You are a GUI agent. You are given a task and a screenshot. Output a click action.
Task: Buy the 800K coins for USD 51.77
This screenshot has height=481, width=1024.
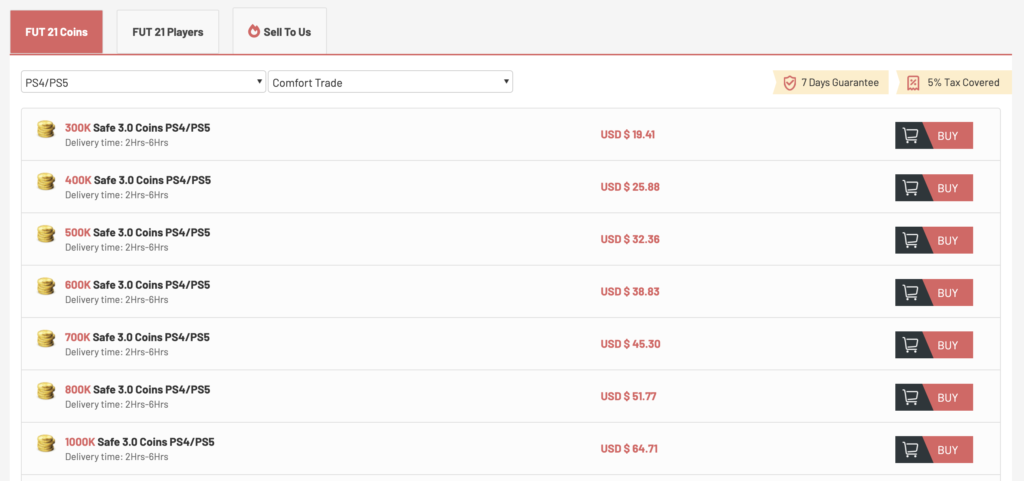click(x=934, y=397)
